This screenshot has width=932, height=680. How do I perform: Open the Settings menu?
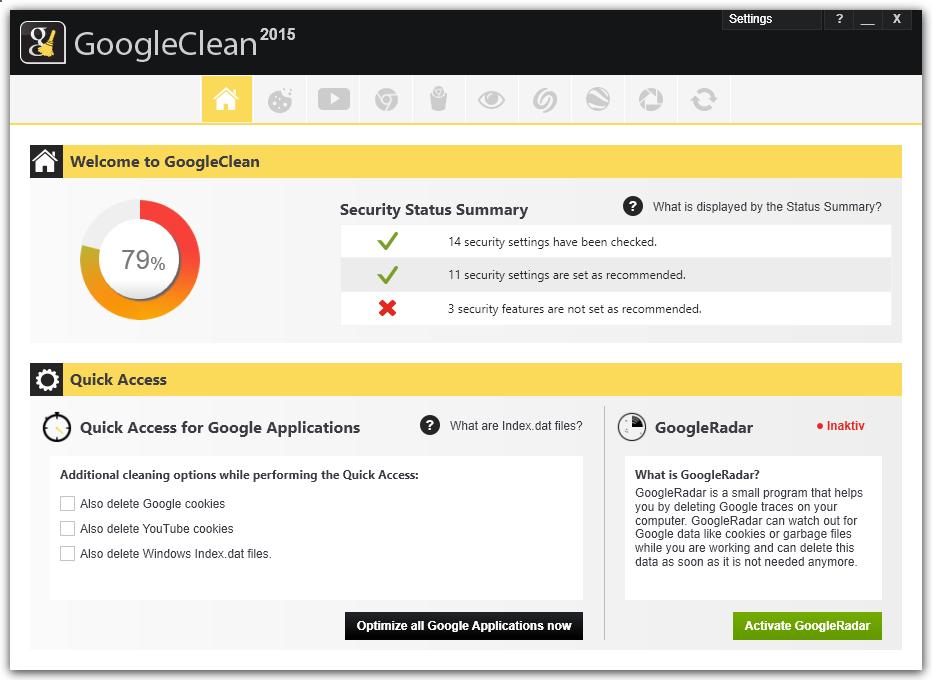click(x=771, y=19)
